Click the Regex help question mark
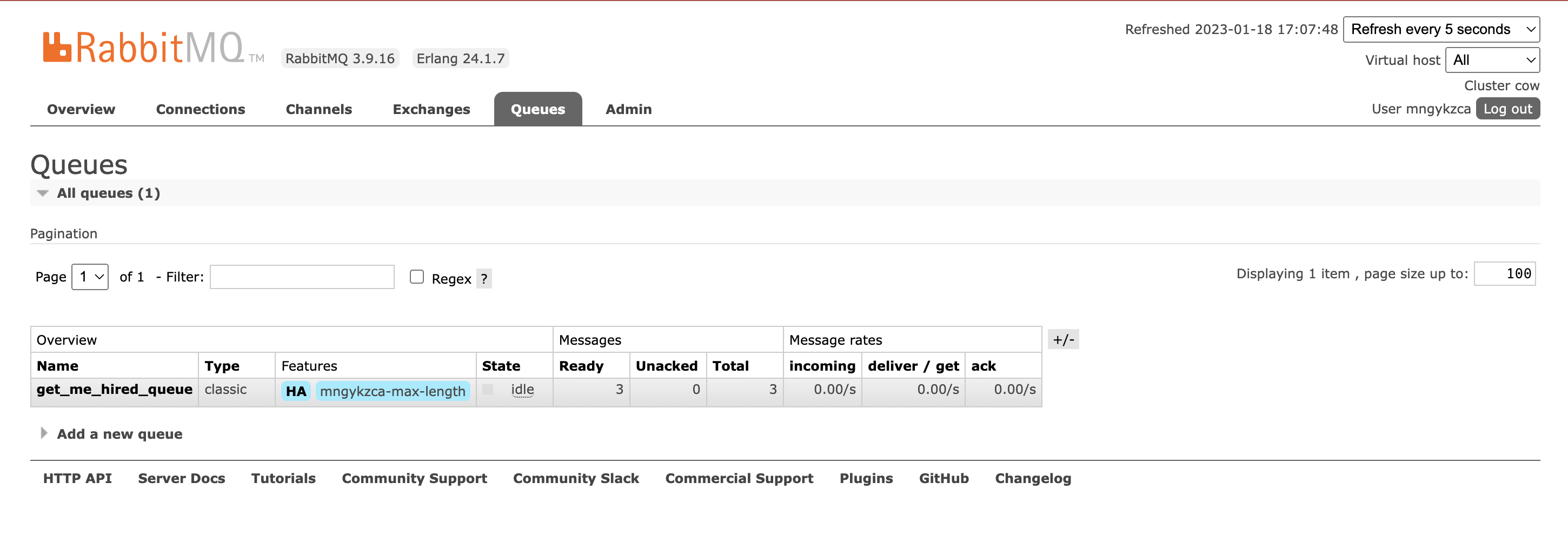The image size is (1568, 536). (x=484, y=279)
